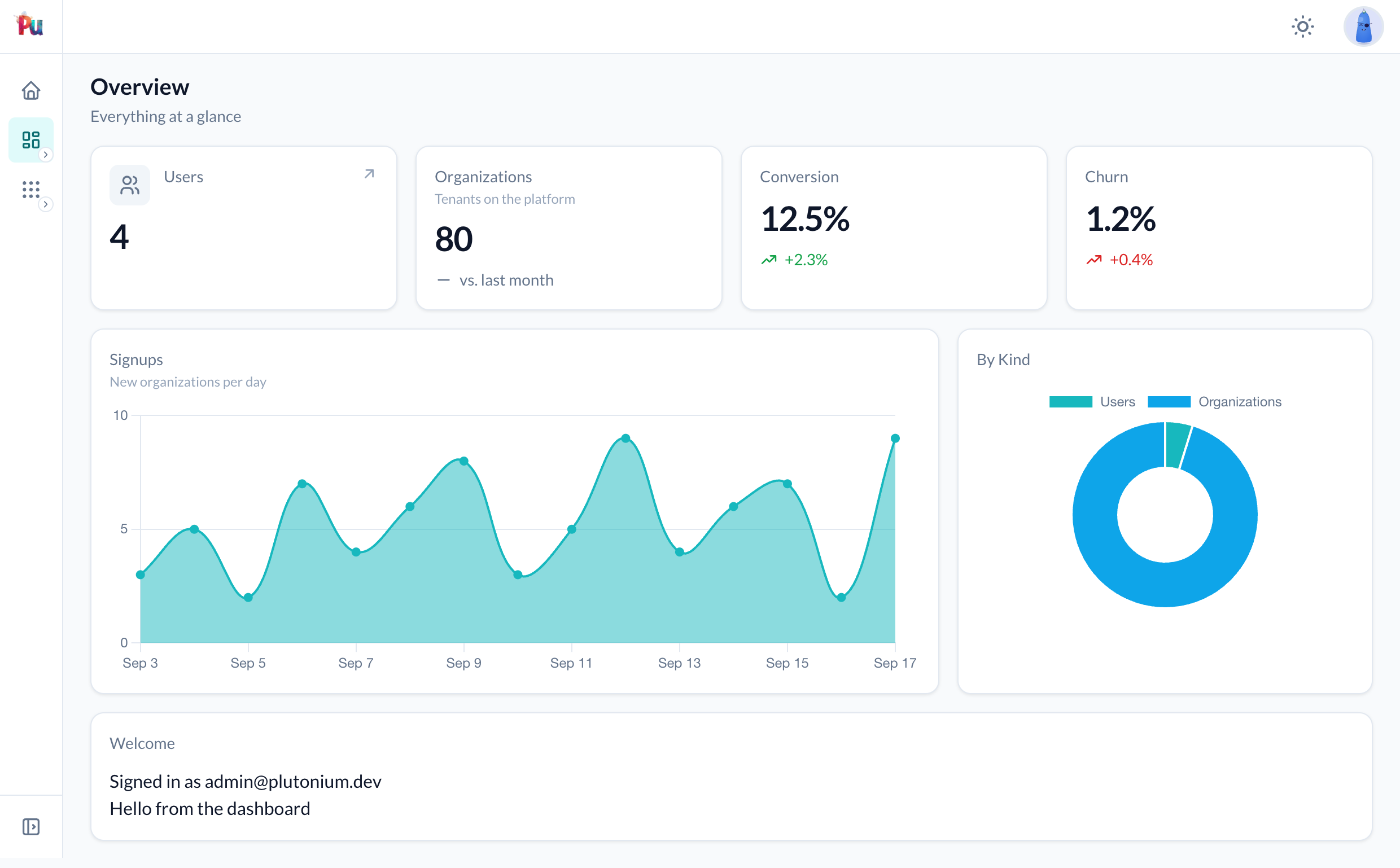This screenshot has height=868, width=1400.
Task: Open the user avatar menu
Action: (1363, 27)
